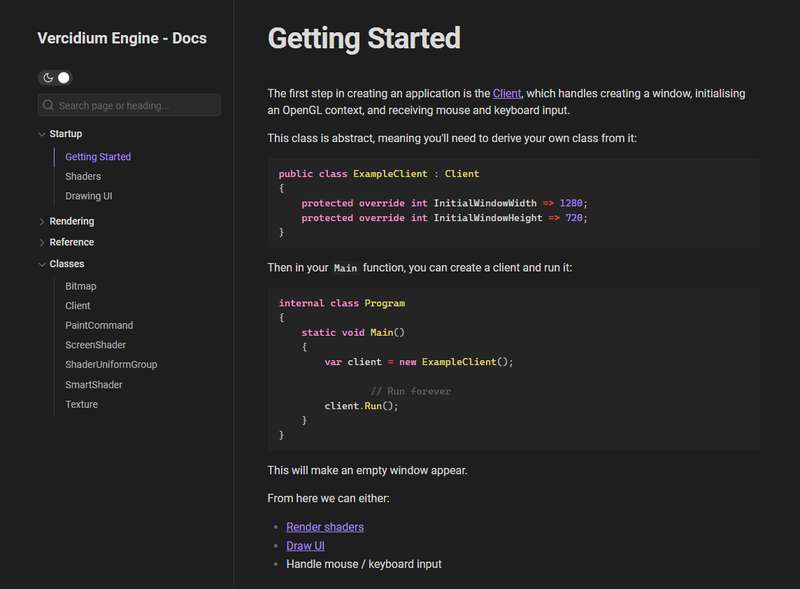Open the Shaders page in sidebar
Screen dimensions: 800x589
tap(83, 176)
